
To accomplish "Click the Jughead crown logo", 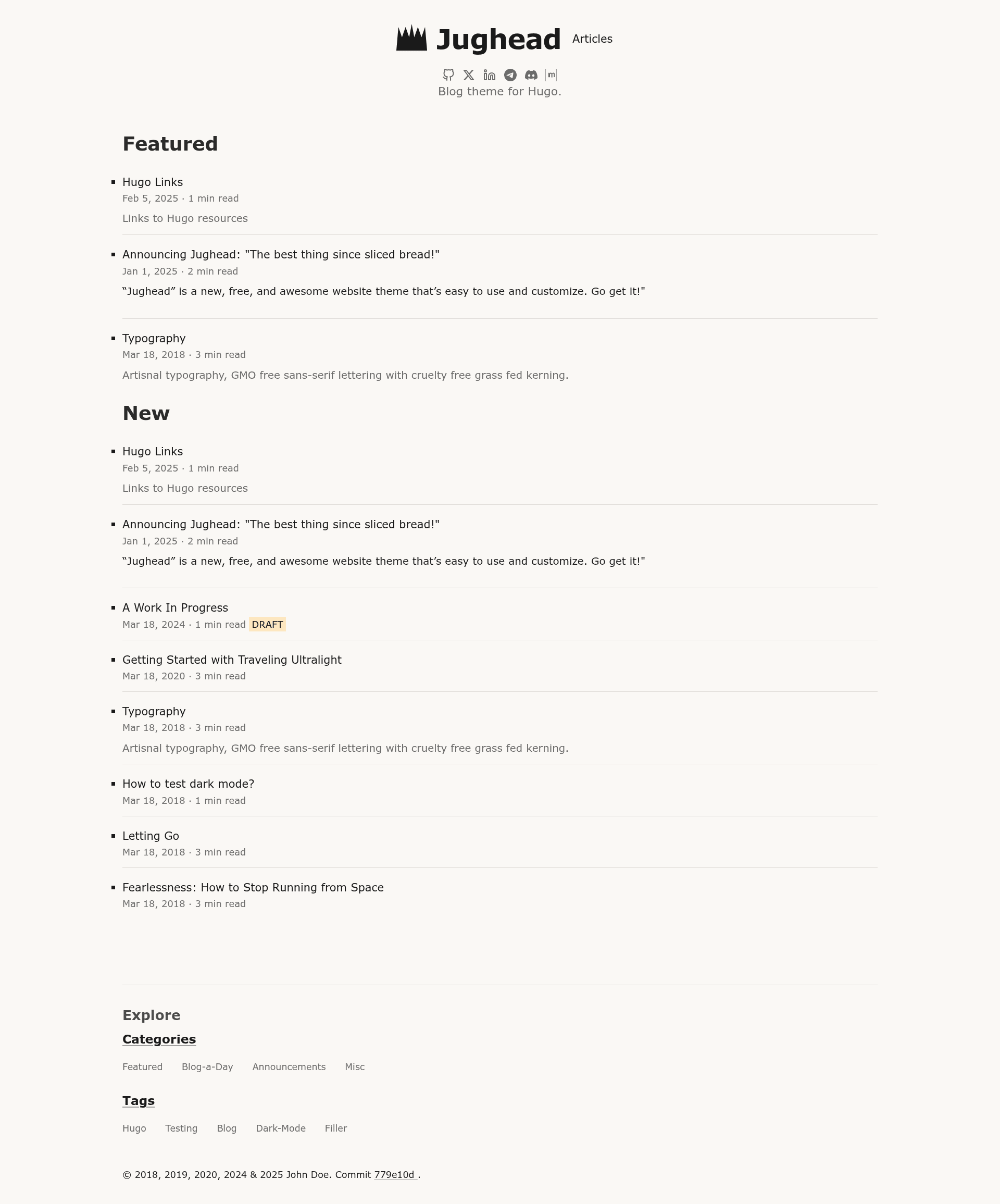I will [x=411, y=38].
